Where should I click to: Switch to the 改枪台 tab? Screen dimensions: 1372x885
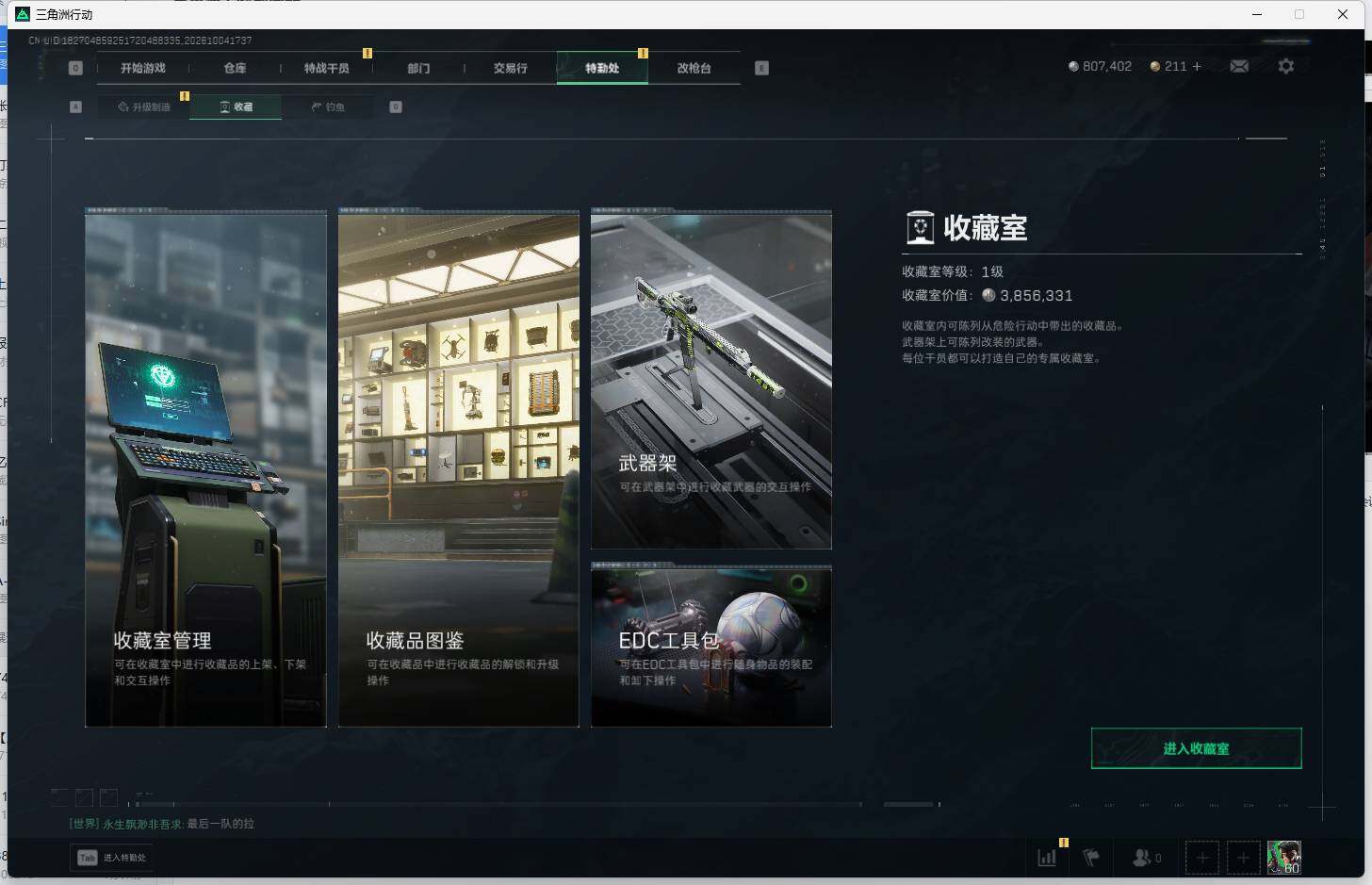click(x=694, y=68)
